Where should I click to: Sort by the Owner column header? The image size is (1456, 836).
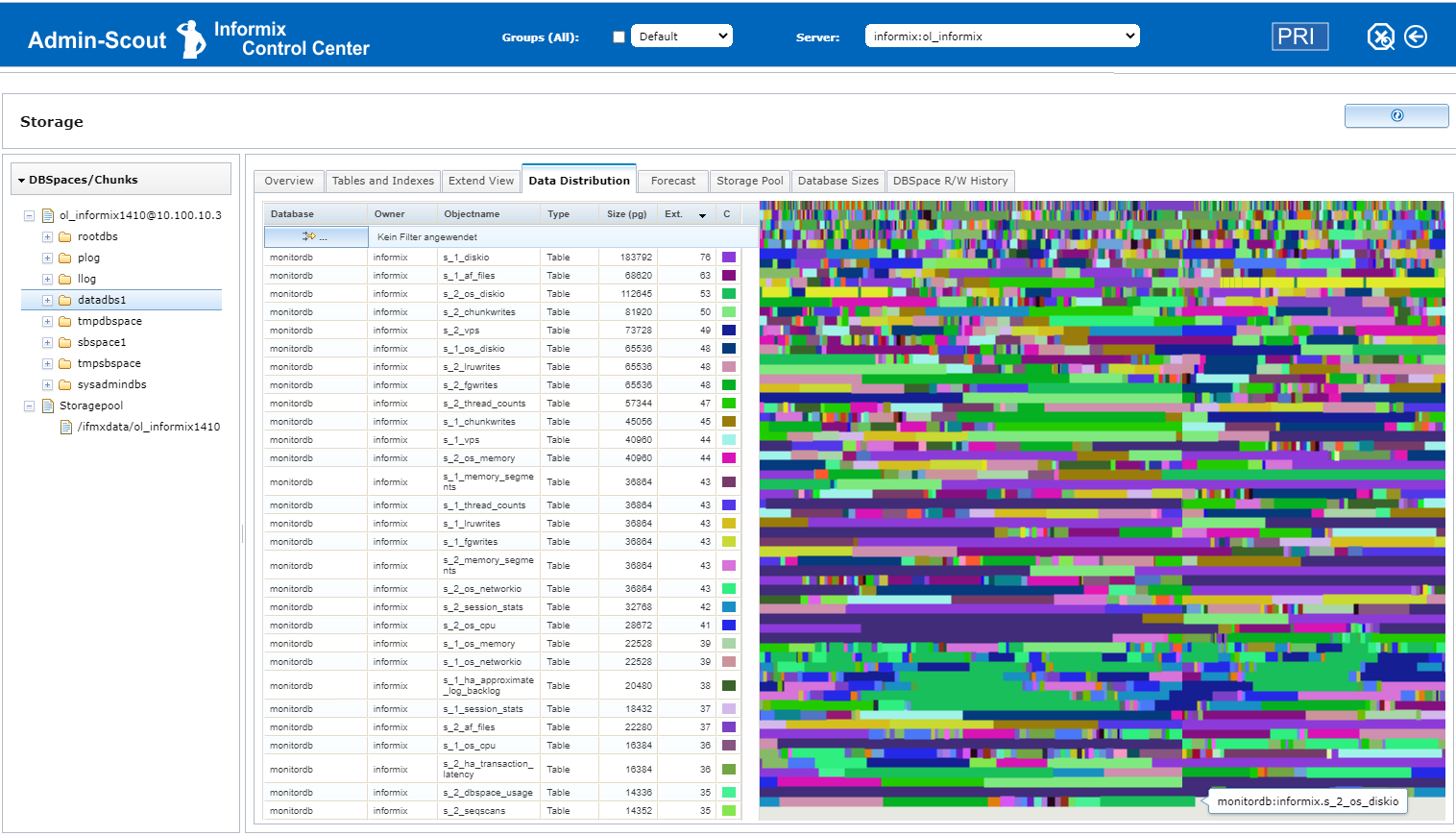coord(401,214)
